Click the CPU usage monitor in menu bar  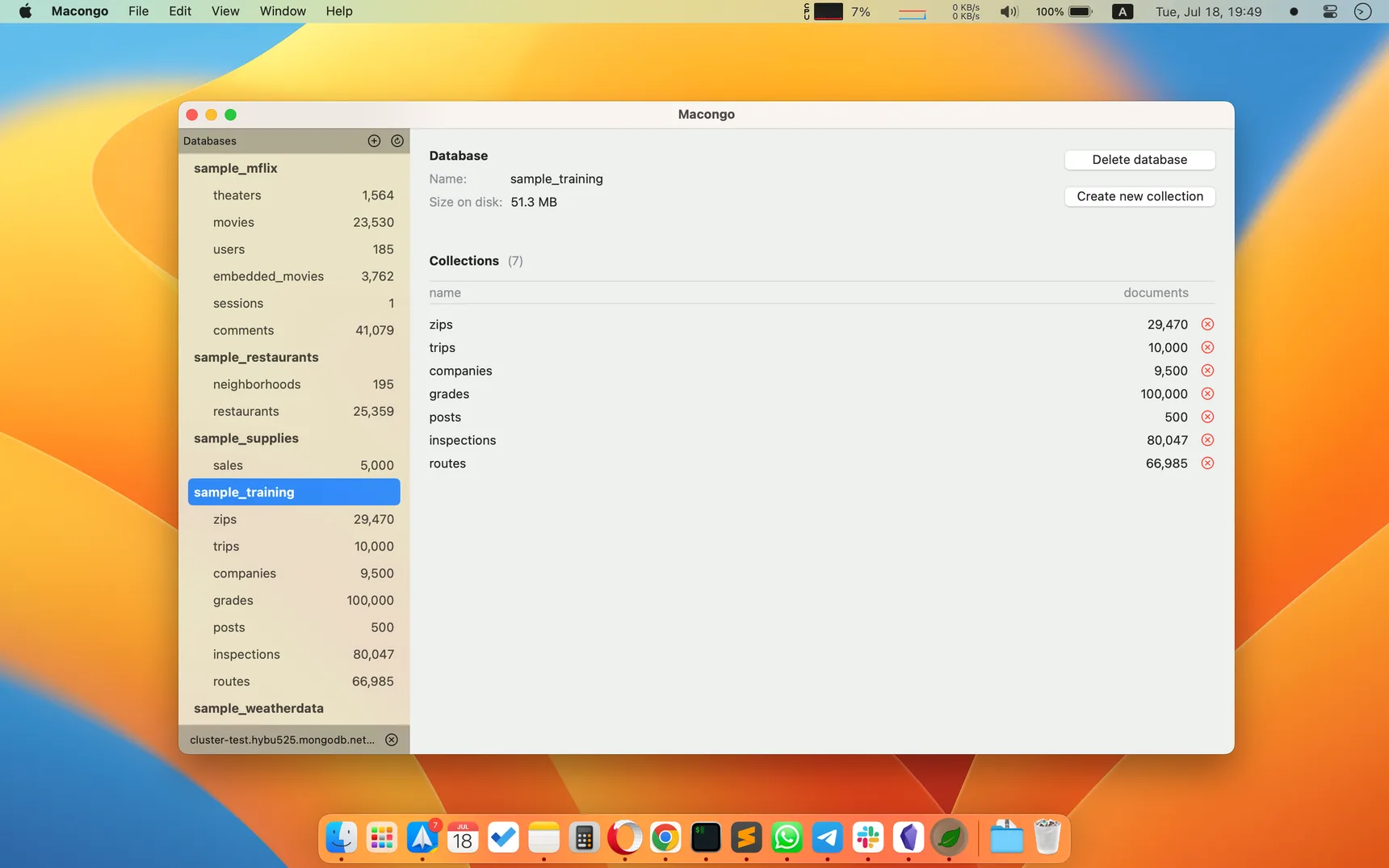837,11
